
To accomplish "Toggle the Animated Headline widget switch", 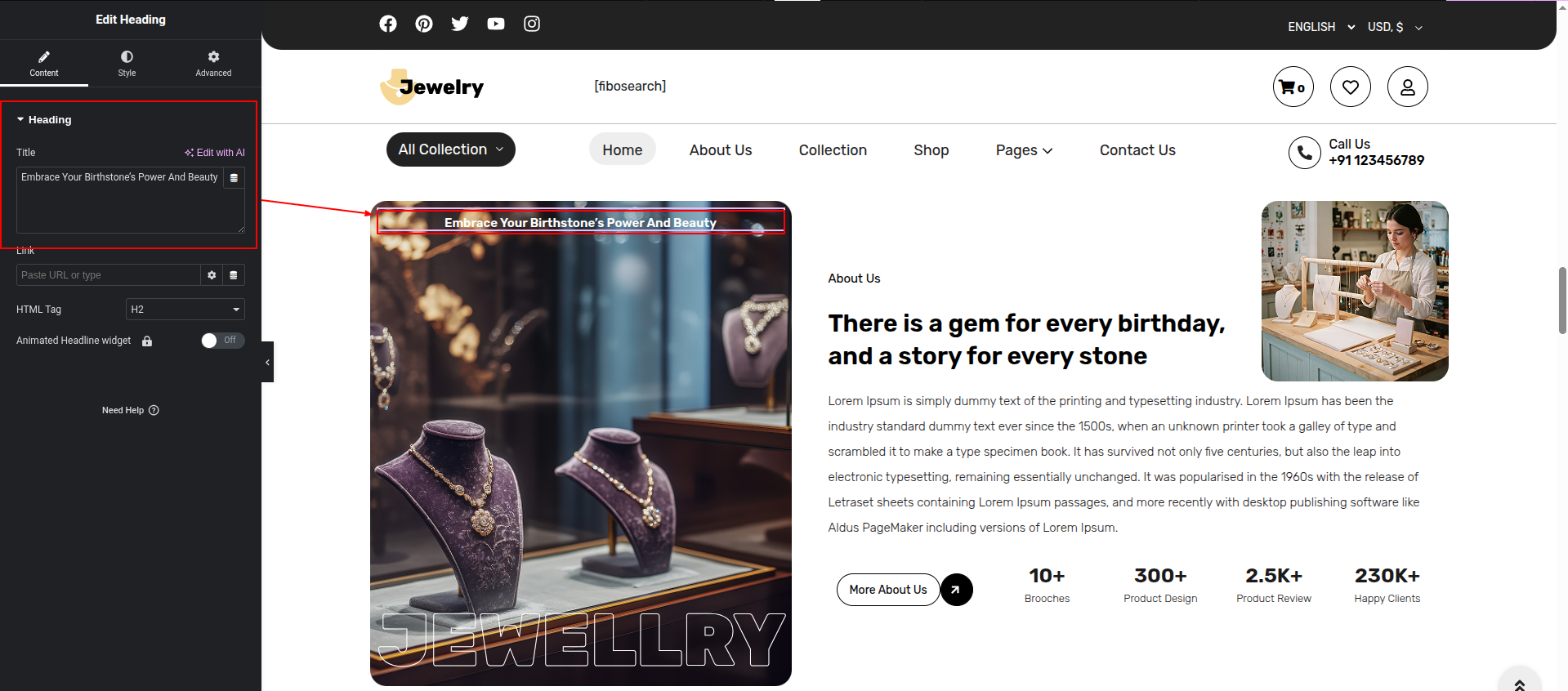I will click(223, 341).
